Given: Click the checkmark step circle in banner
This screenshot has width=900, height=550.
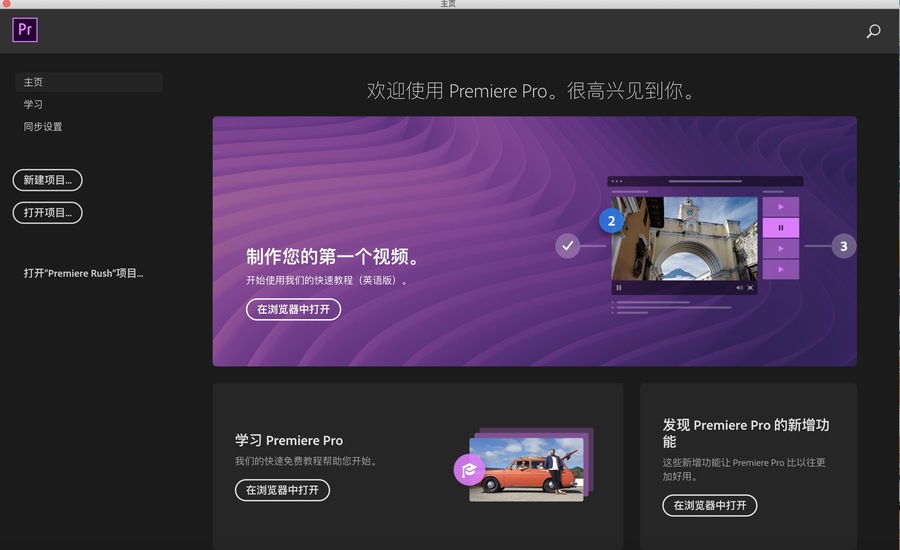Looking at the screenshot, I should click(567, 246).
